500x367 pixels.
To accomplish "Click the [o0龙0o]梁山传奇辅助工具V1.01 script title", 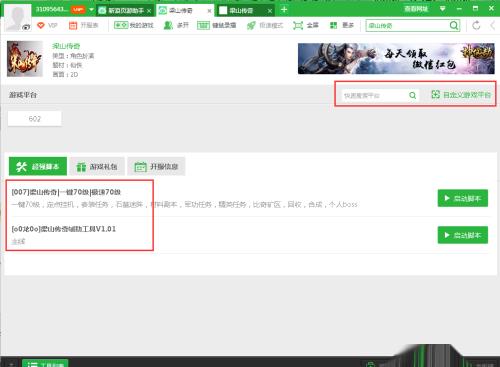I will pos(64,229).
